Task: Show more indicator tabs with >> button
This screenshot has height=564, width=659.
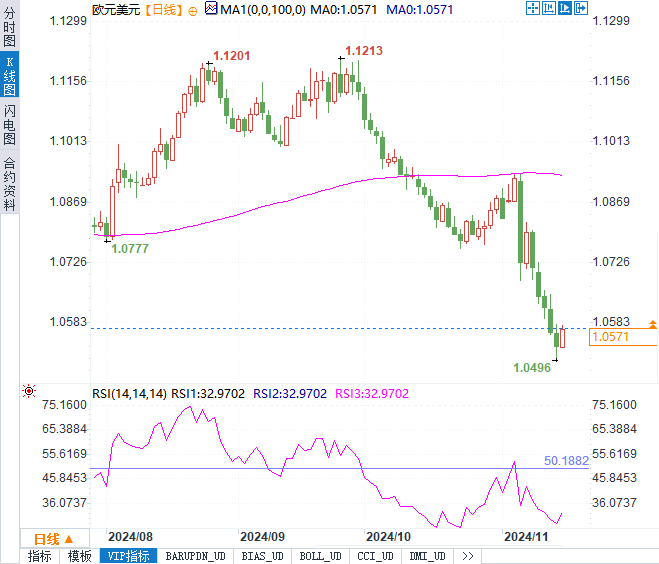Action: (x=466, y=556)
